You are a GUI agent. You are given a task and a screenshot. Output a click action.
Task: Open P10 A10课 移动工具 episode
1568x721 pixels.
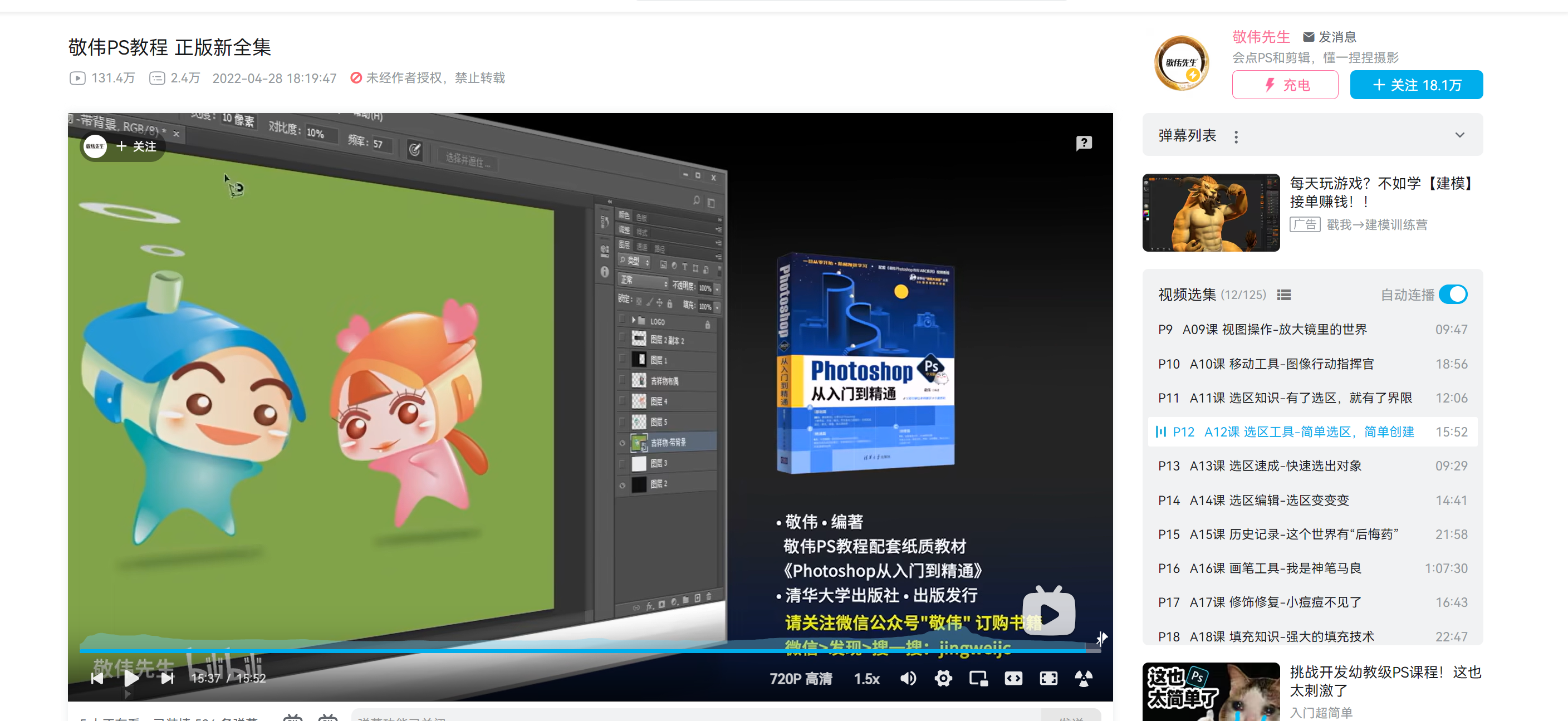1312,364
